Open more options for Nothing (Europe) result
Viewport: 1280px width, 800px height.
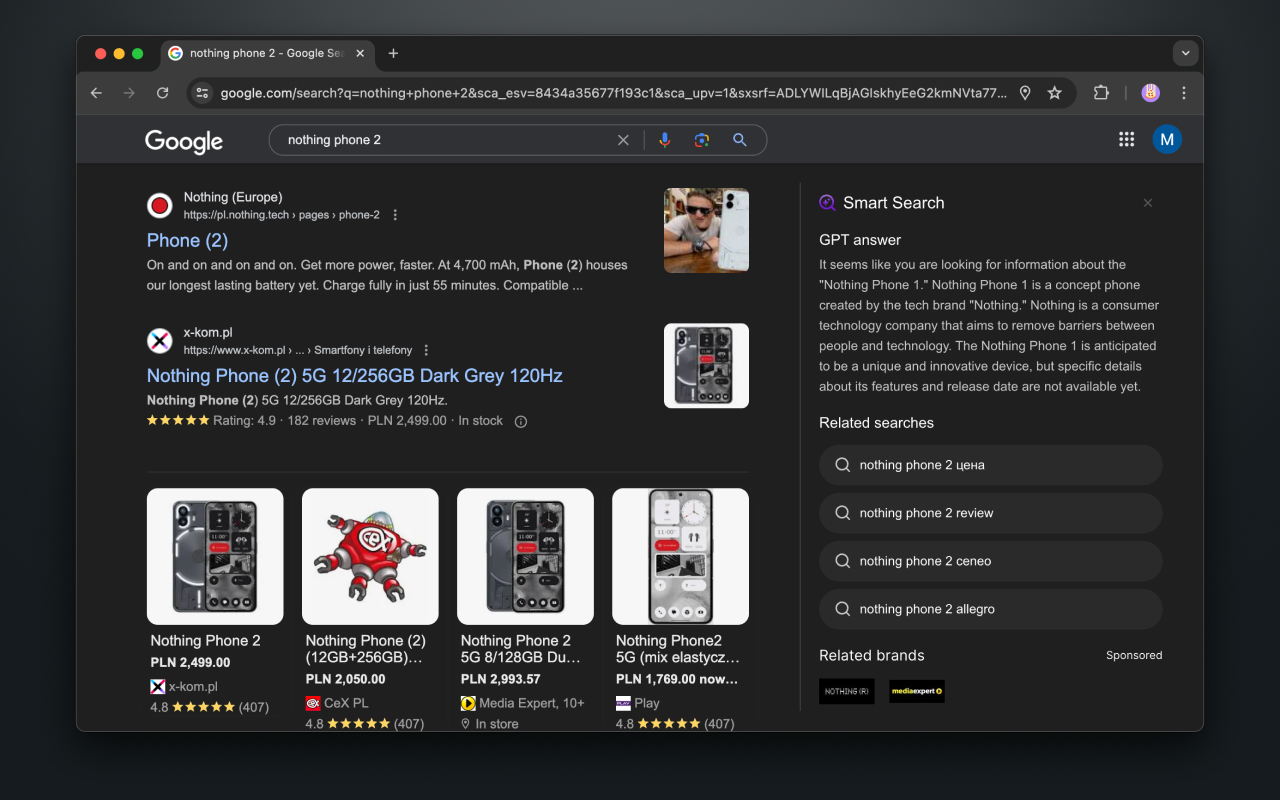(395, 215)
